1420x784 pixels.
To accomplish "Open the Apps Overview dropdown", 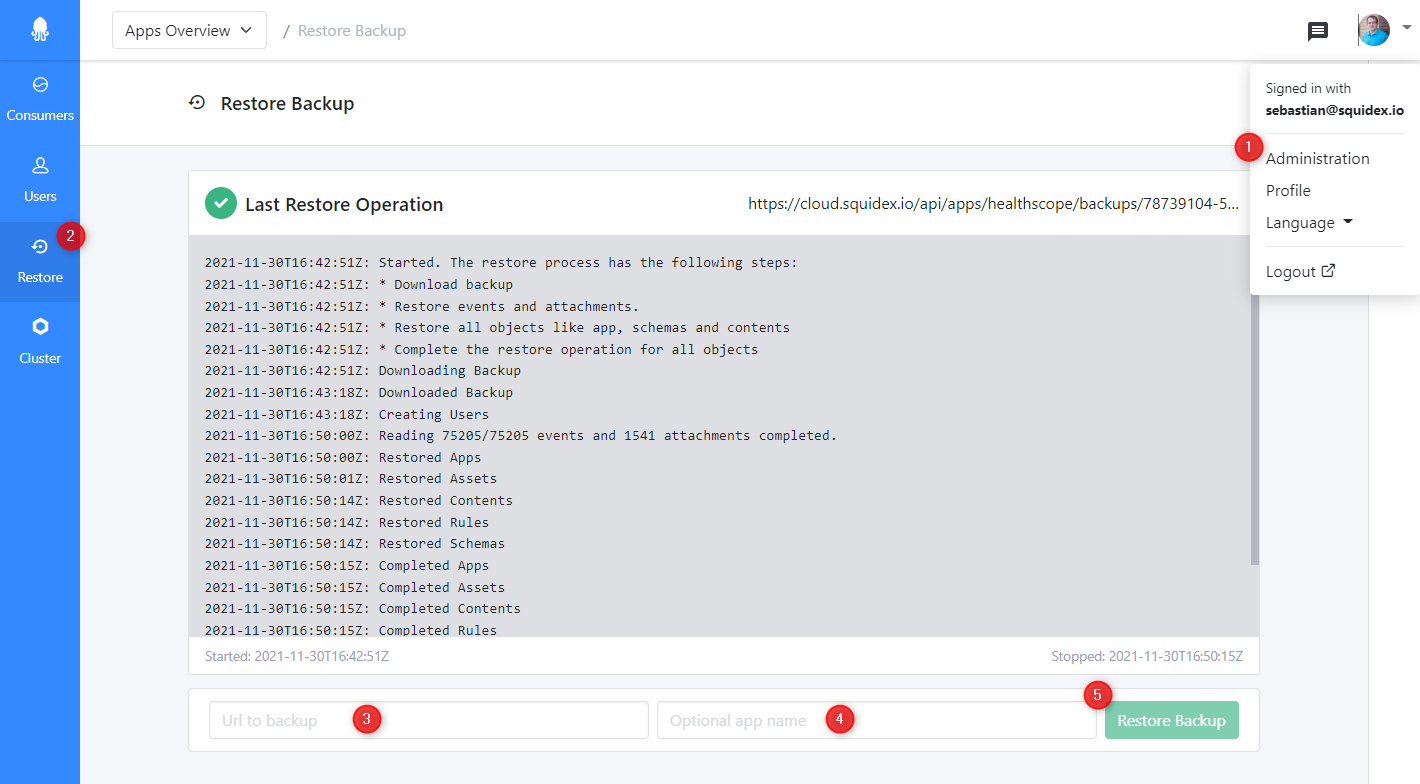I will (x=189, y=30).
